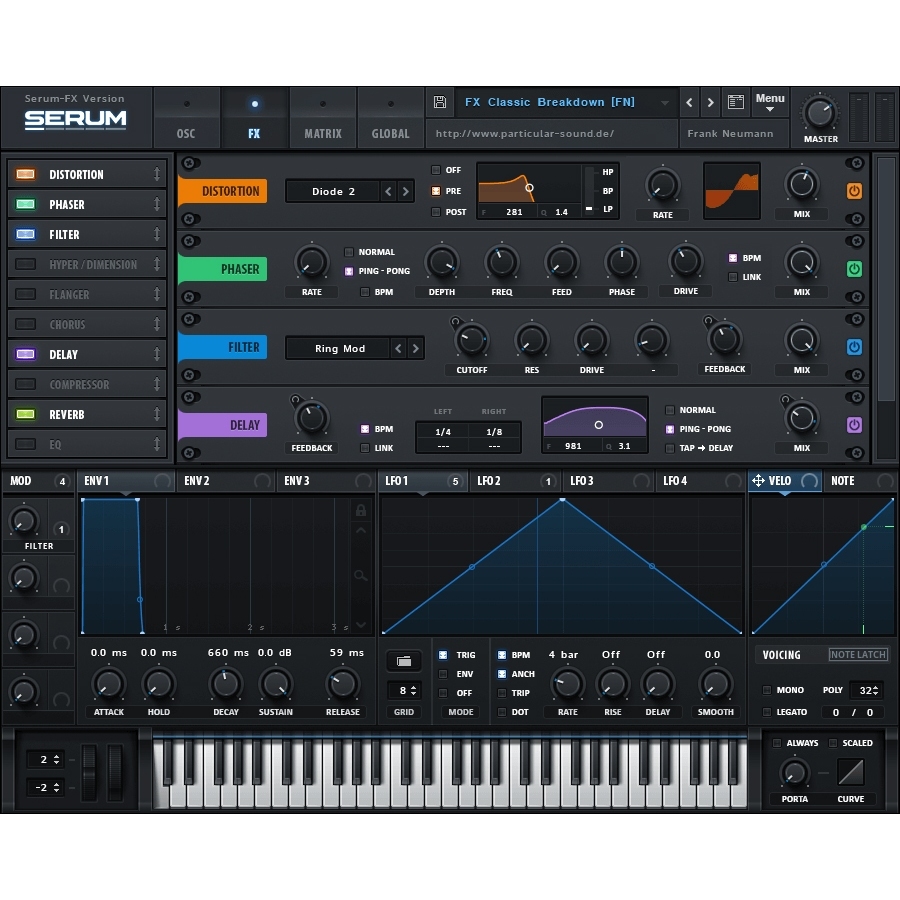Check the Phaser NORMAL mode box
900x900 pixels.
pyautogui.click(x=348, y=252)
